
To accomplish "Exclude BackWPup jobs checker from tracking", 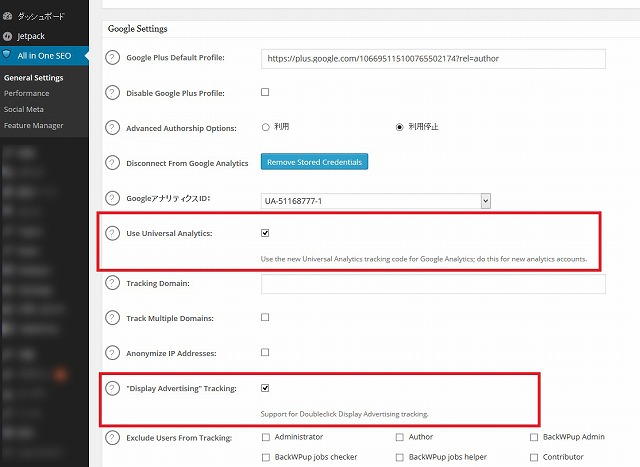I will click(266, 457).
